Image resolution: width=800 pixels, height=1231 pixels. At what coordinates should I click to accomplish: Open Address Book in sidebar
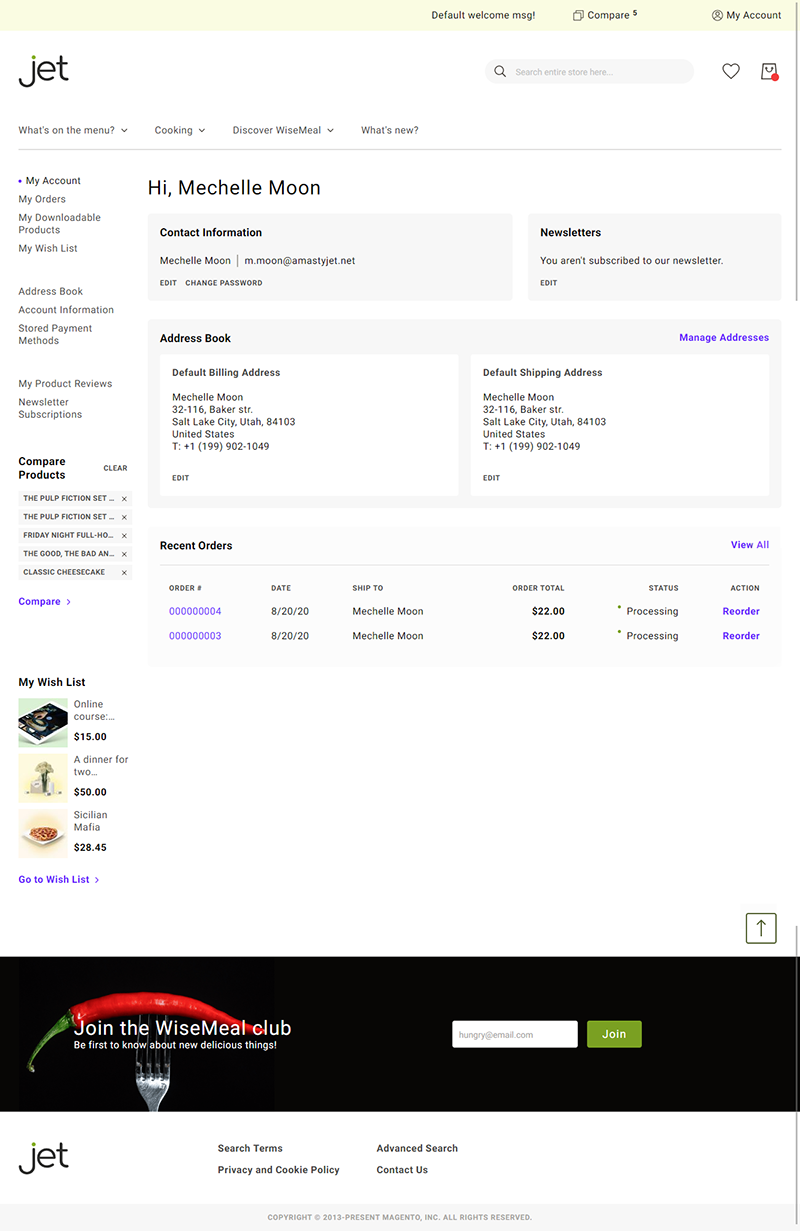coord(50,291)
